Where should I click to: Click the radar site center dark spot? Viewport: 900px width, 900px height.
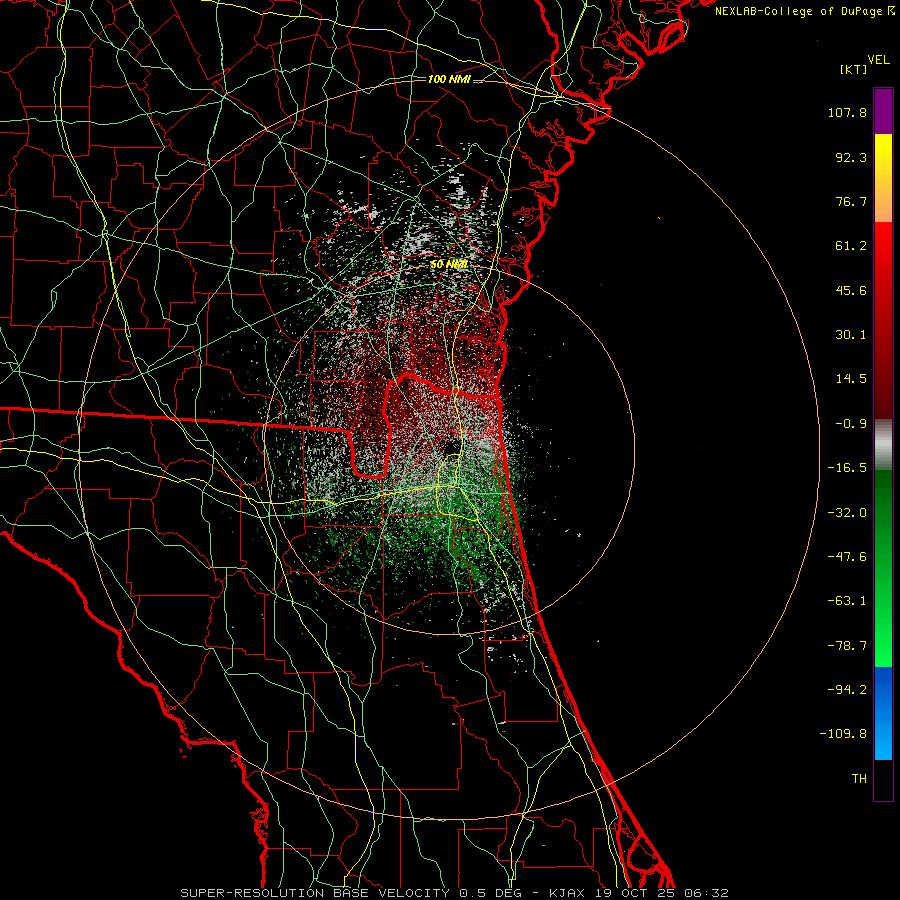point(451,446)
